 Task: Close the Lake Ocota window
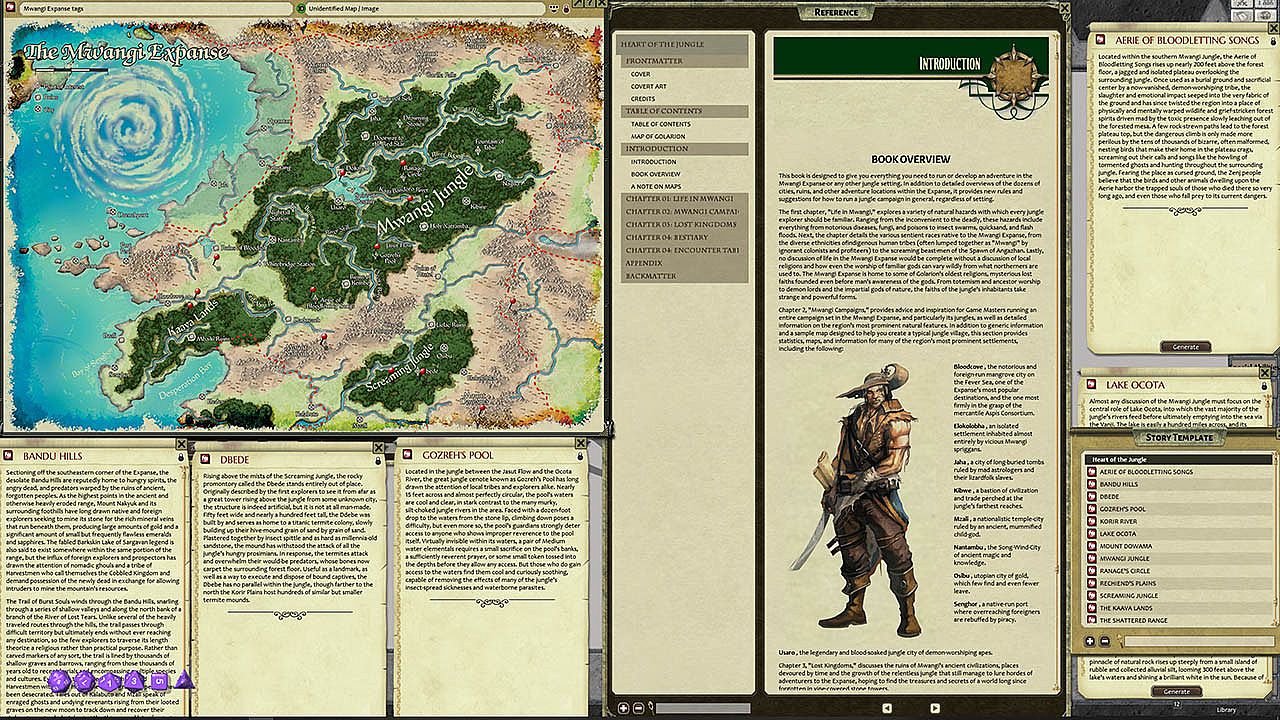[1263, 375]
